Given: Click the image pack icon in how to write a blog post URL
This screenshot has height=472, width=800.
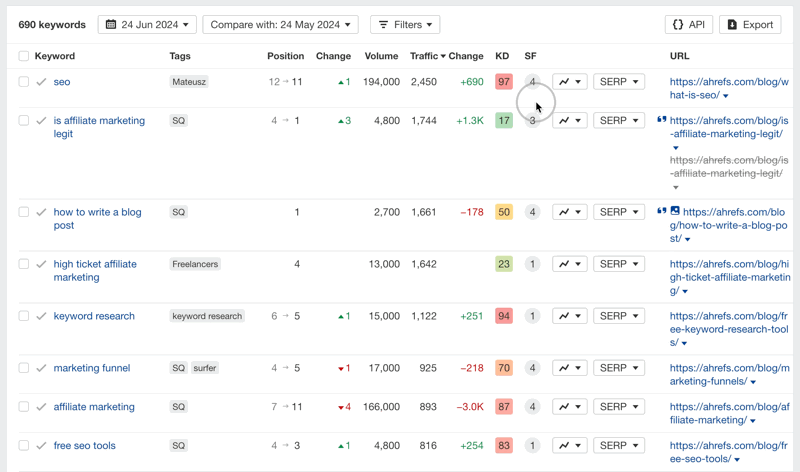Looking at the screenshot, I should 675,212.
